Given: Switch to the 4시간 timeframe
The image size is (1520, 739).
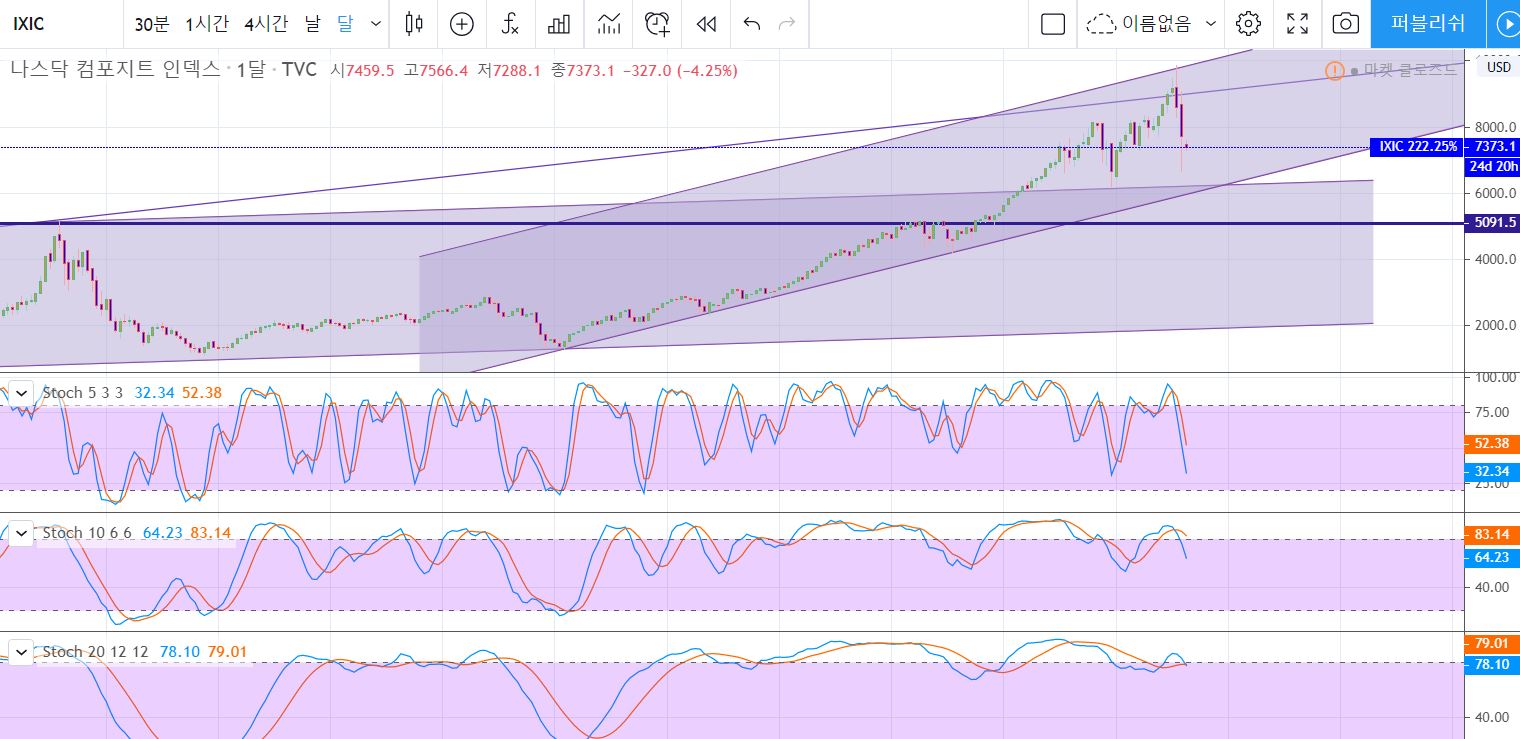Looking at the screenshot, I should (x=263, y=24).
